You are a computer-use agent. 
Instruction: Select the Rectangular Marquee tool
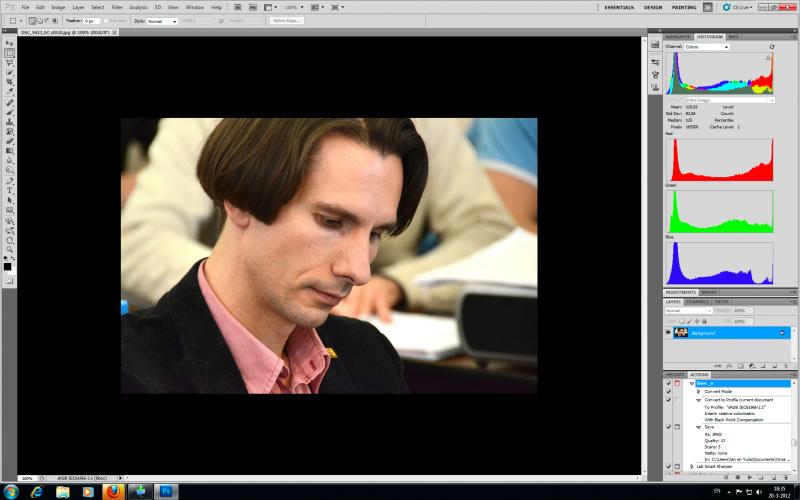pyautogui.click(x=9, y=53)
